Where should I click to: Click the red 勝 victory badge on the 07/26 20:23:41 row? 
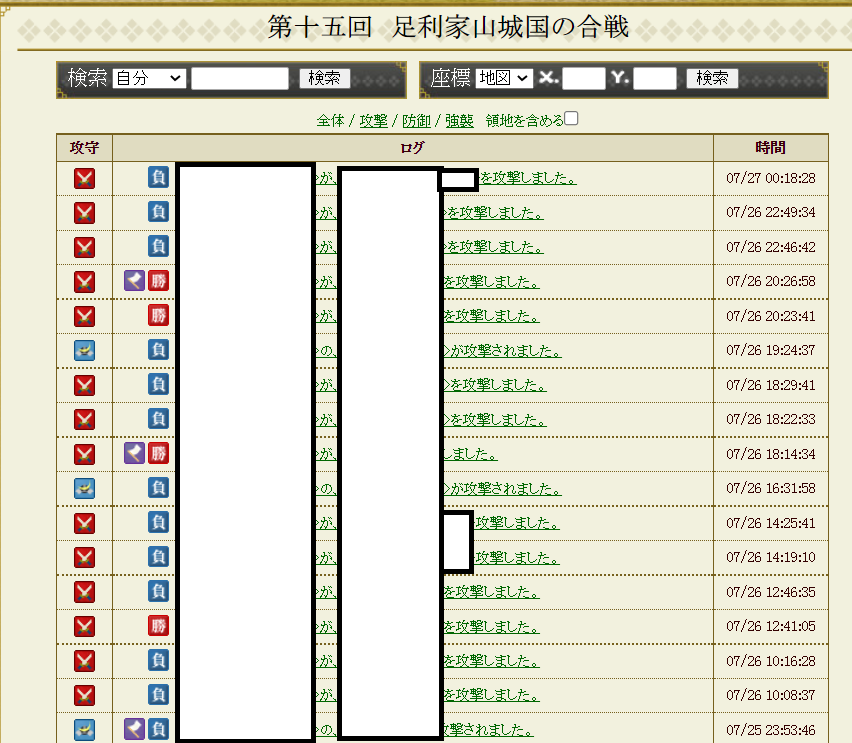coord(158,316)
